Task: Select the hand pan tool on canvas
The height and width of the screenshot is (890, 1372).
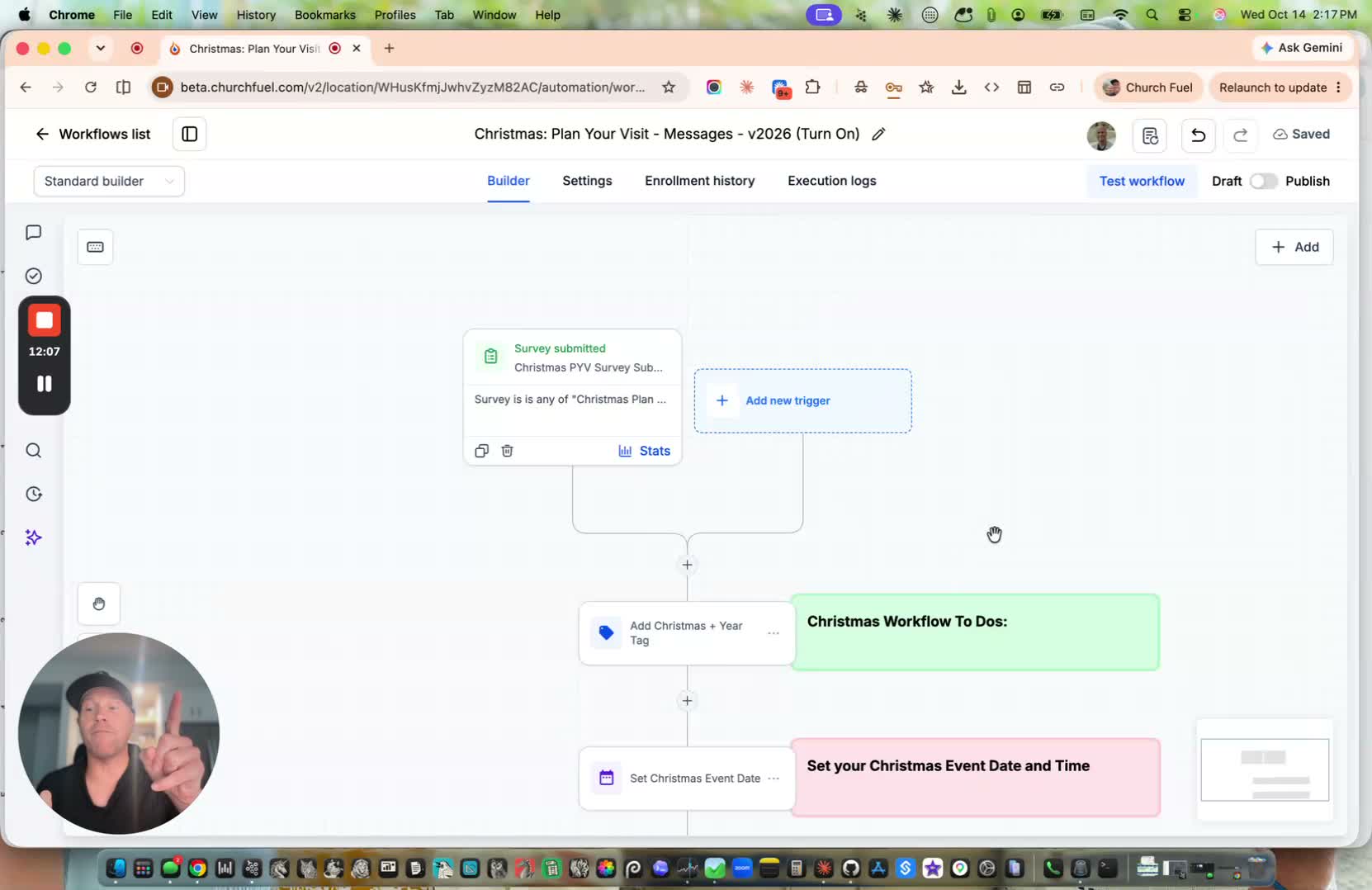Action: pos(99,604)
